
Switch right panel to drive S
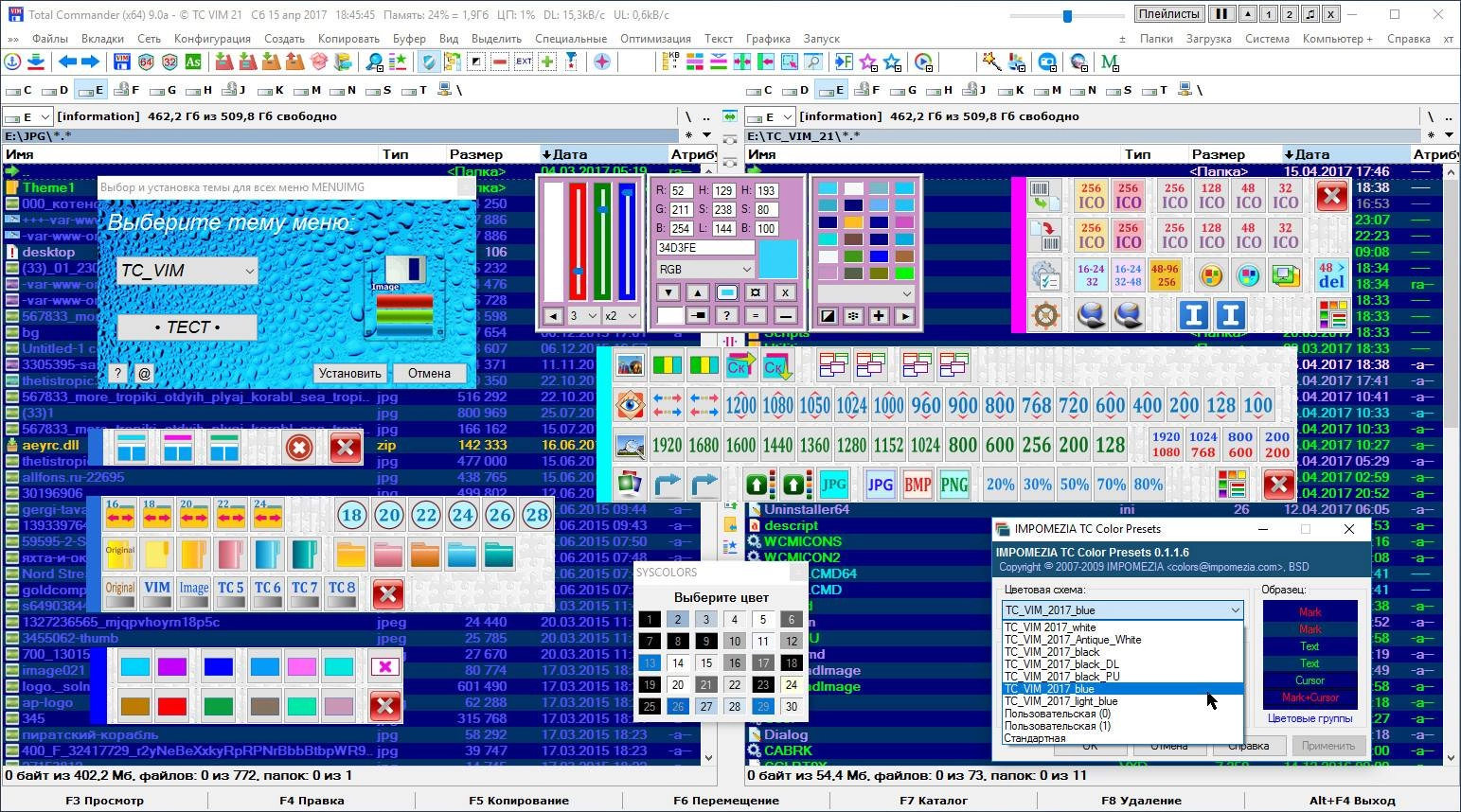coord(1120,90)
